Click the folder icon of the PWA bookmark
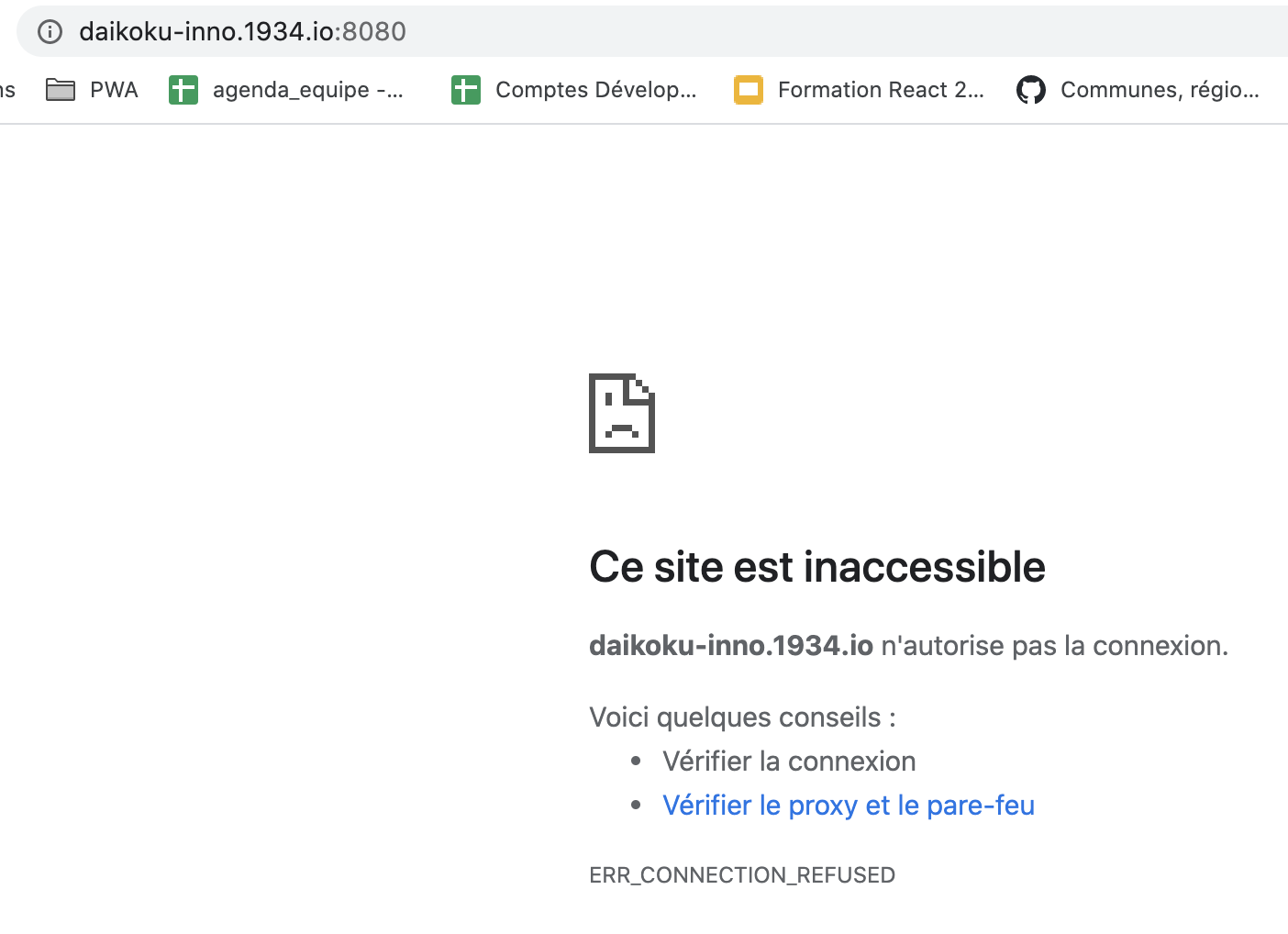This screenshot has height=934, width=1288. point(60,89)
